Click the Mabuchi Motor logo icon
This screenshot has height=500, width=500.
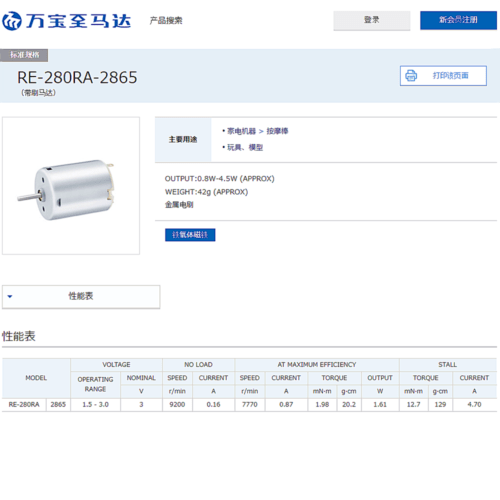[x=12, y=21]
